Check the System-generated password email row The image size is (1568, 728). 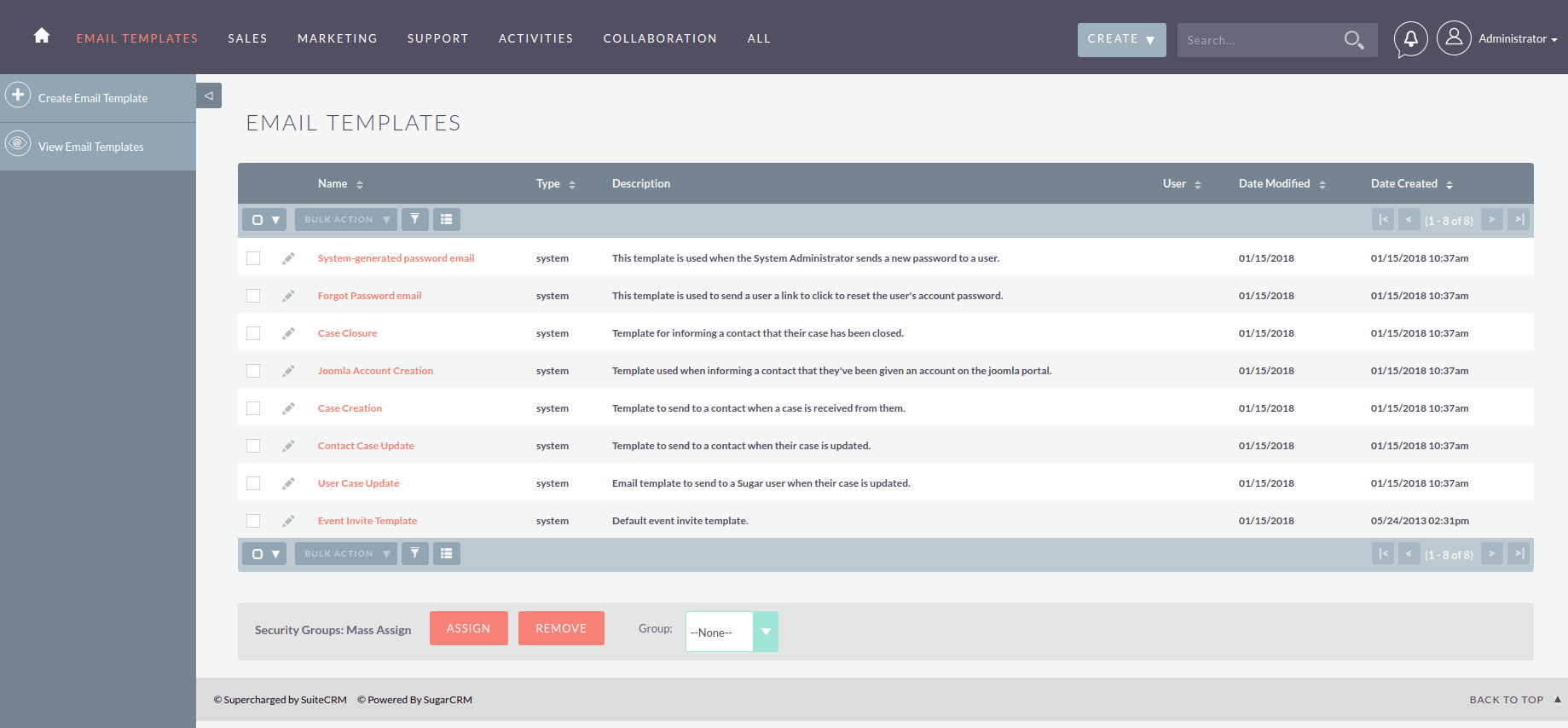pyautogui.click(x=253, y=258)
